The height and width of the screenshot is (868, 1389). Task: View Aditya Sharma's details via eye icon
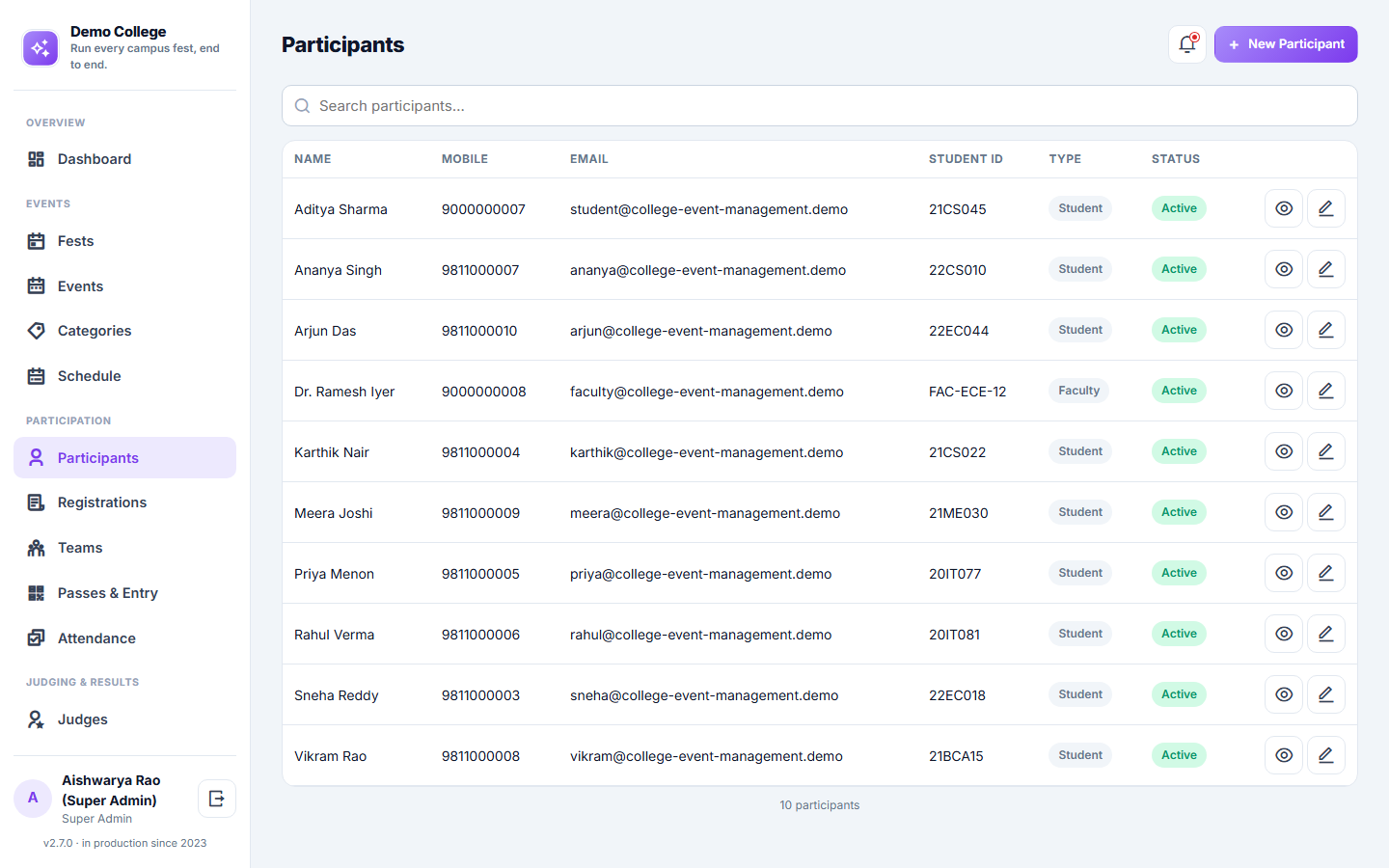[x=1284, y=208]
